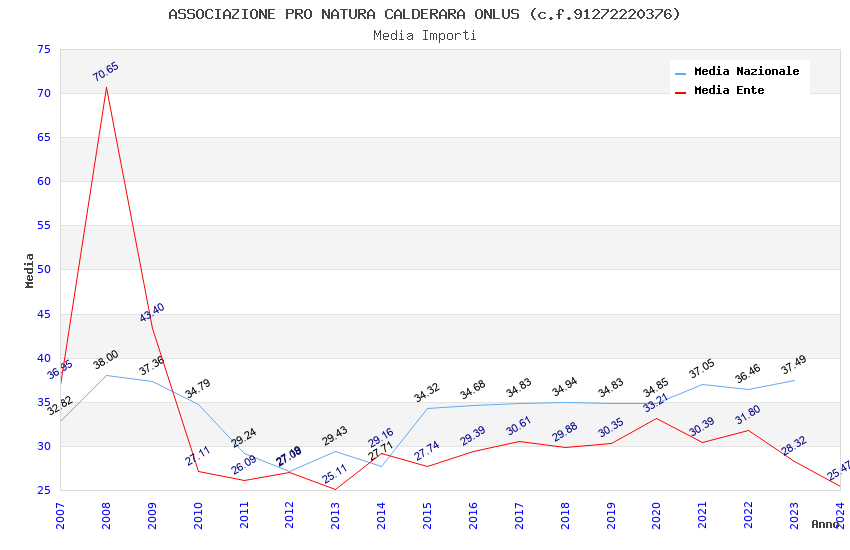850x550 pixels.
Task: Click the data label 37.49
Action: (794, 365)
